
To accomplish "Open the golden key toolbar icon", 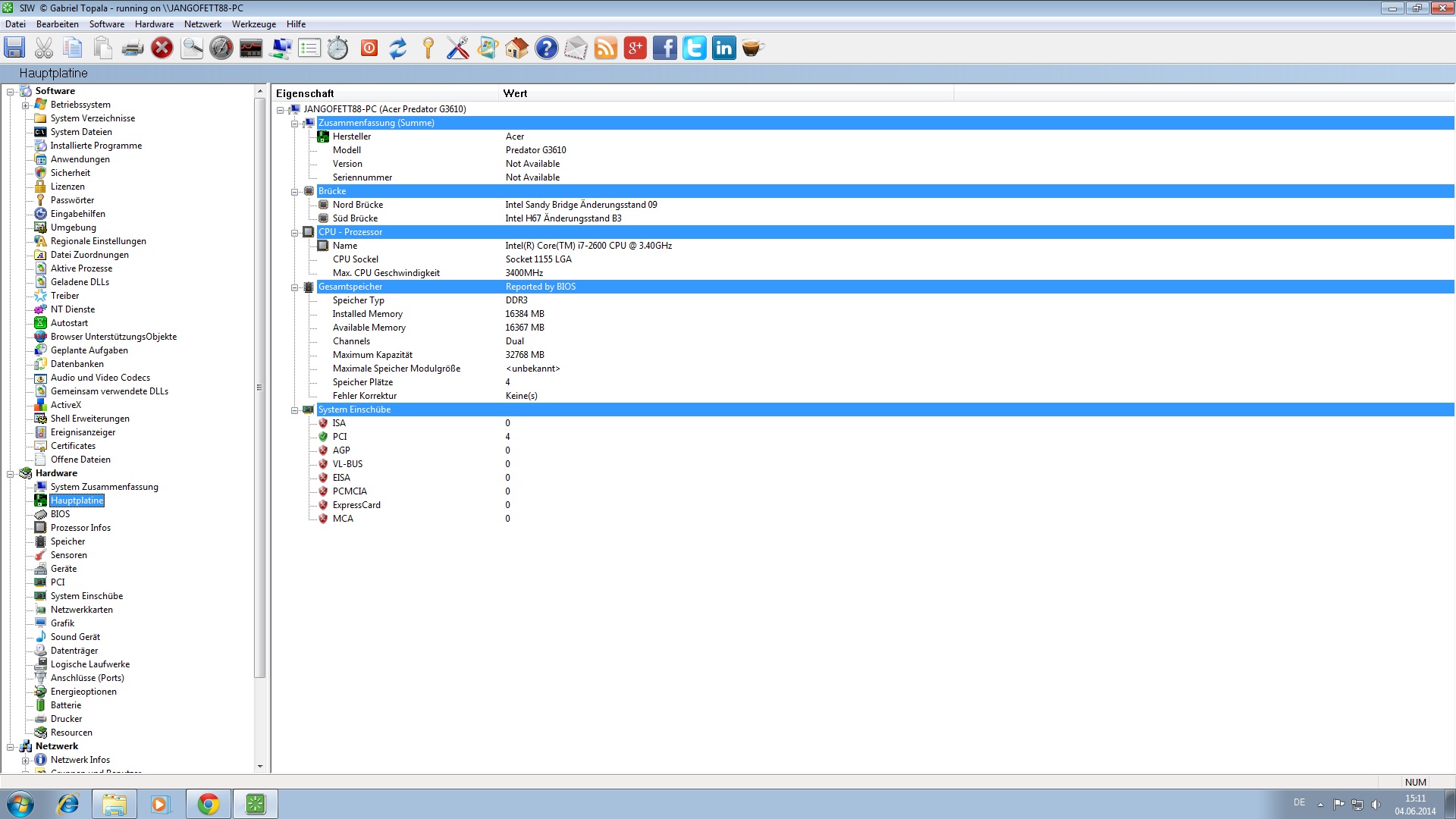I will (428, 49).
